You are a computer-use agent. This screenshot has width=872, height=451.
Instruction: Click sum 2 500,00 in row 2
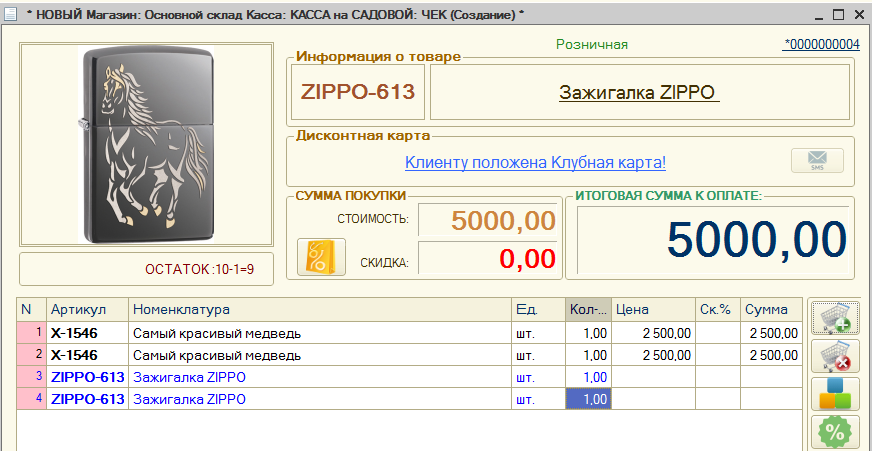click(x=771, y=355)
